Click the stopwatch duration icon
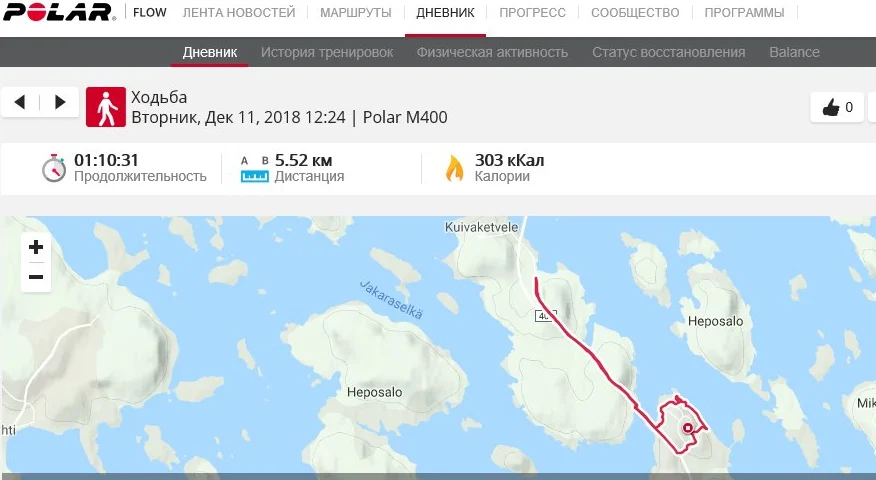 click(54, 168)
